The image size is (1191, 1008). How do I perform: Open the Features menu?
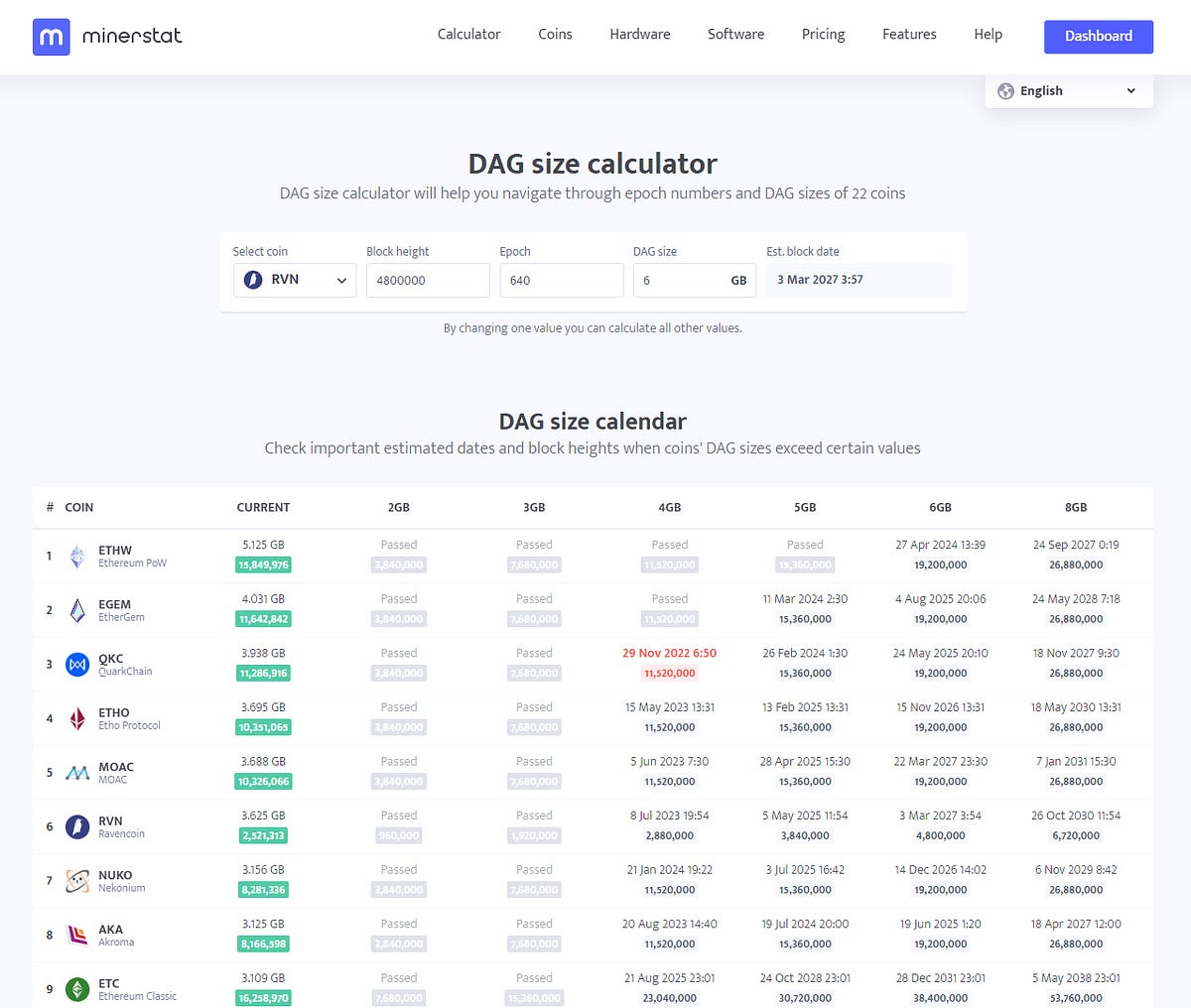point(909,34)
